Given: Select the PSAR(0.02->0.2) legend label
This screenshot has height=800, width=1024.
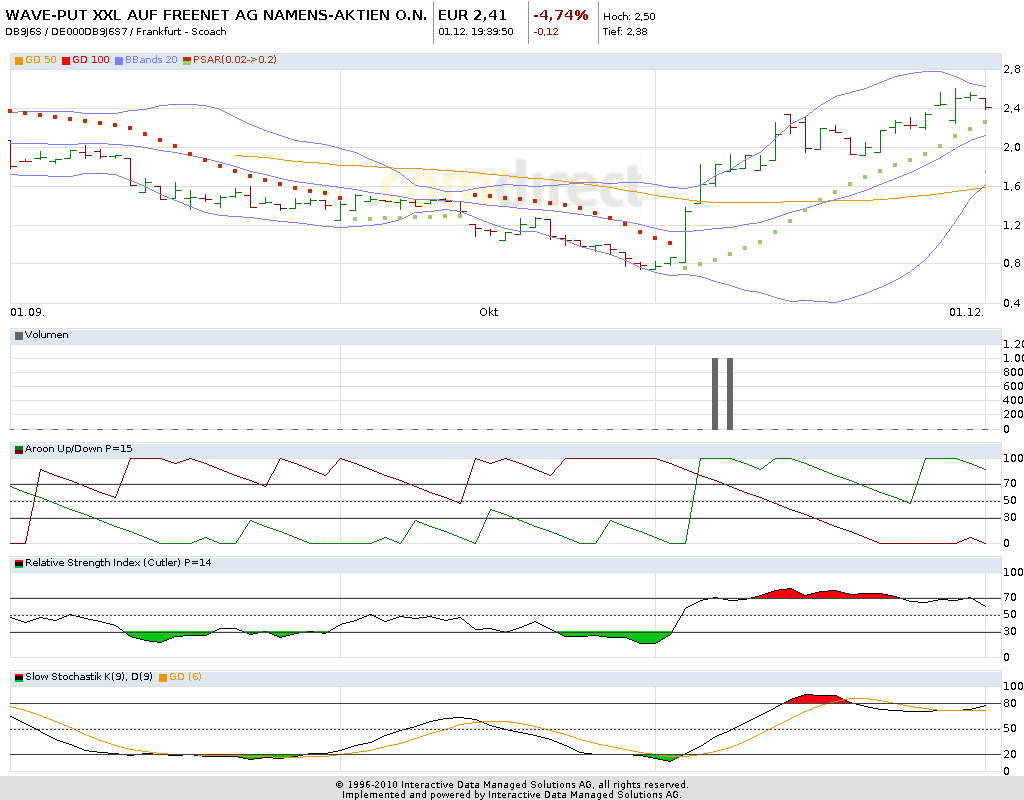Looking at the screenshot, I should tap(234, 60).
